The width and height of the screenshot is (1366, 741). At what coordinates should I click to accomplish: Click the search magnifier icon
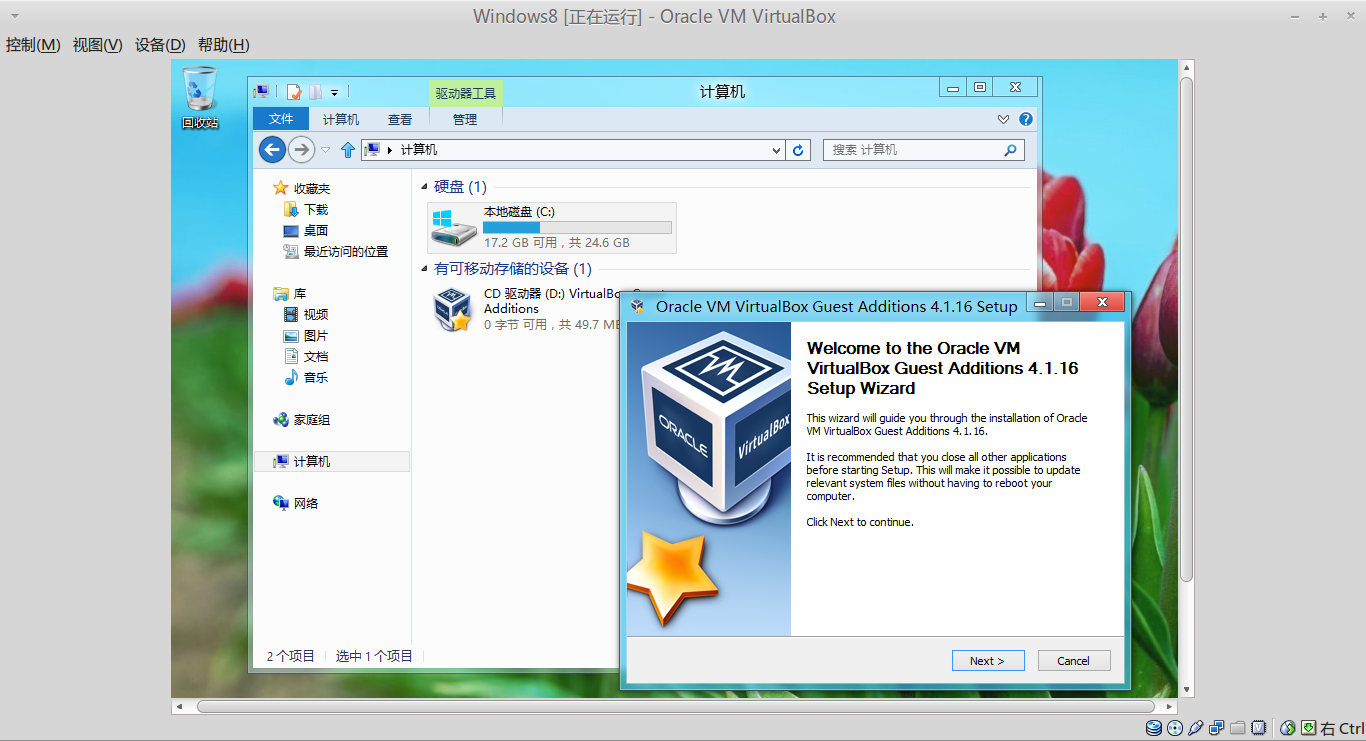click(1010, 150)
